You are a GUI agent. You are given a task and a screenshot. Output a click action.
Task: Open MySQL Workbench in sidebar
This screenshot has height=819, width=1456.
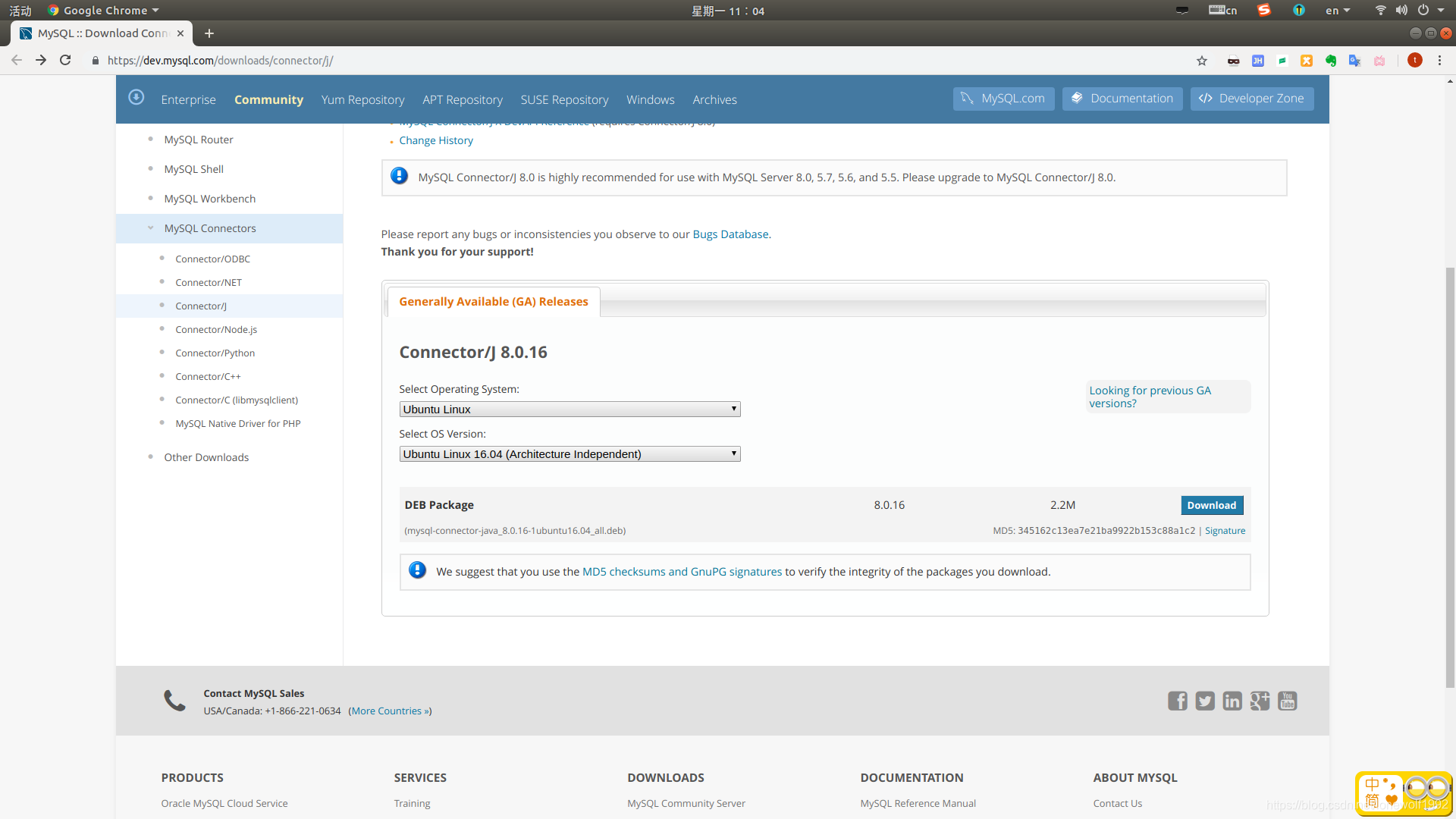209,199
